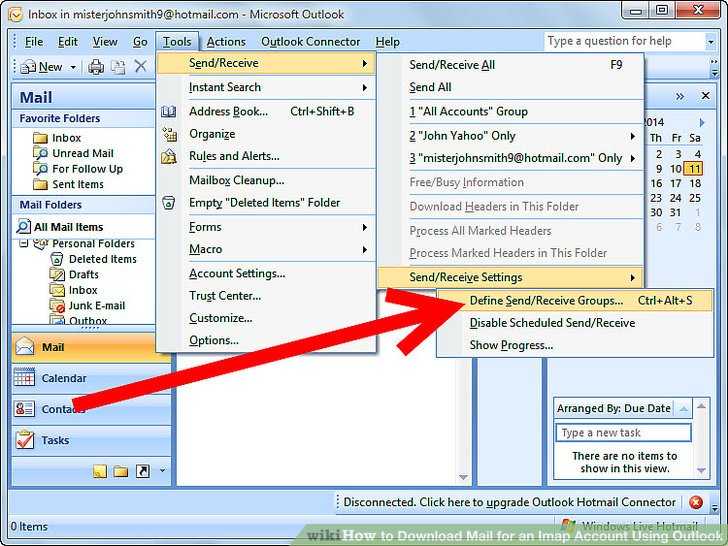Click the Folder List icon at pane bottom
Screen dimensions: 728x546
[x=121, y=471]
